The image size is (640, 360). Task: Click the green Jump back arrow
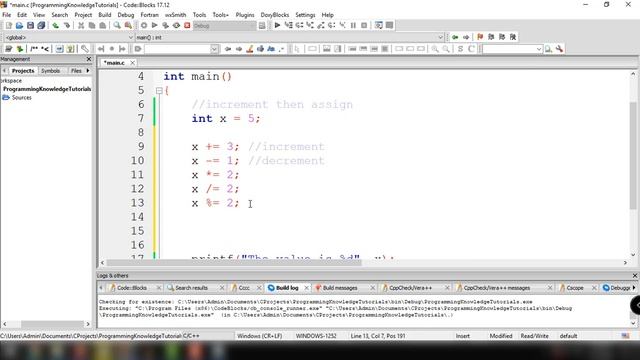click(x=455, y=37)
